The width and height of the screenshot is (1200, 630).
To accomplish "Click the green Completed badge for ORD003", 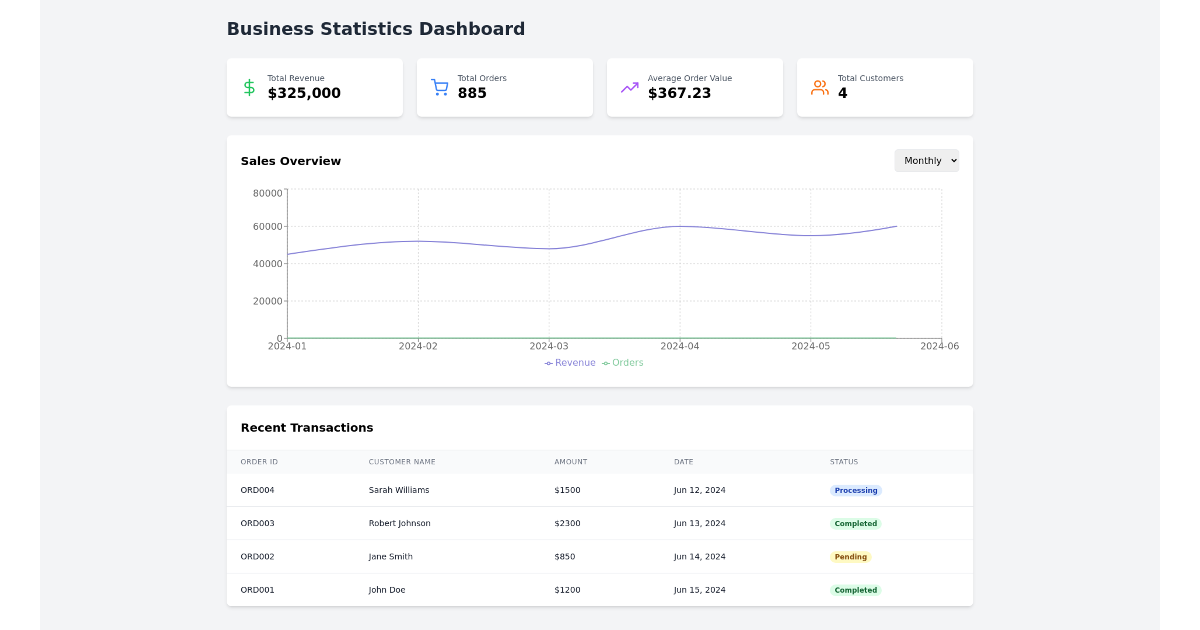I will pyautogui.click(x=855, y=523).
